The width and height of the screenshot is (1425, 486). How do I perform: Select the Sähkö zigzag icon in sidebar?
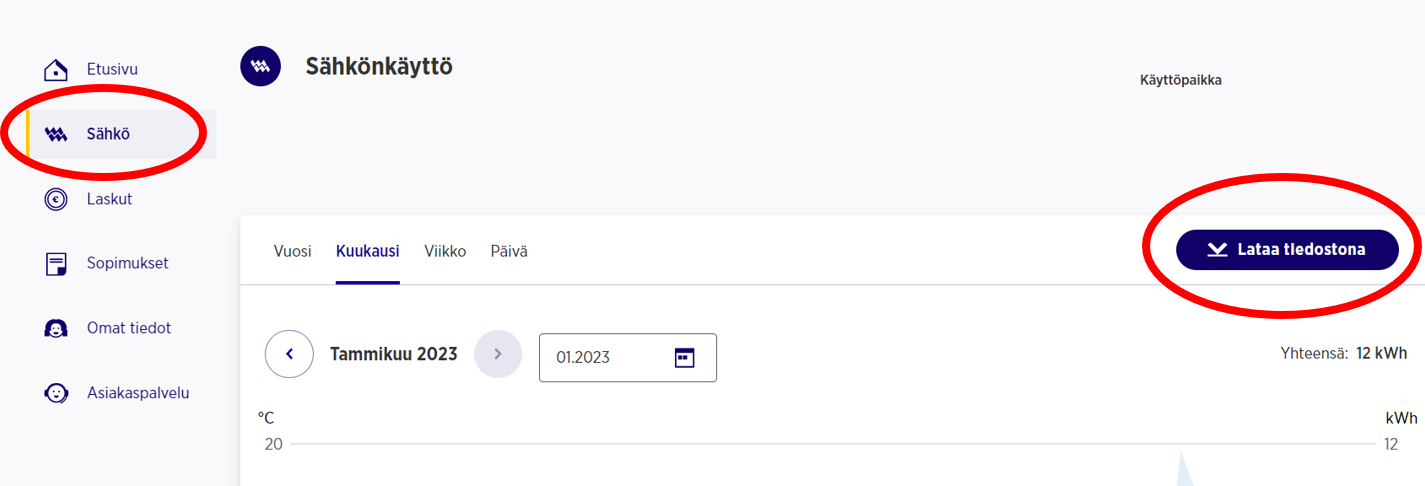point(56,135)
